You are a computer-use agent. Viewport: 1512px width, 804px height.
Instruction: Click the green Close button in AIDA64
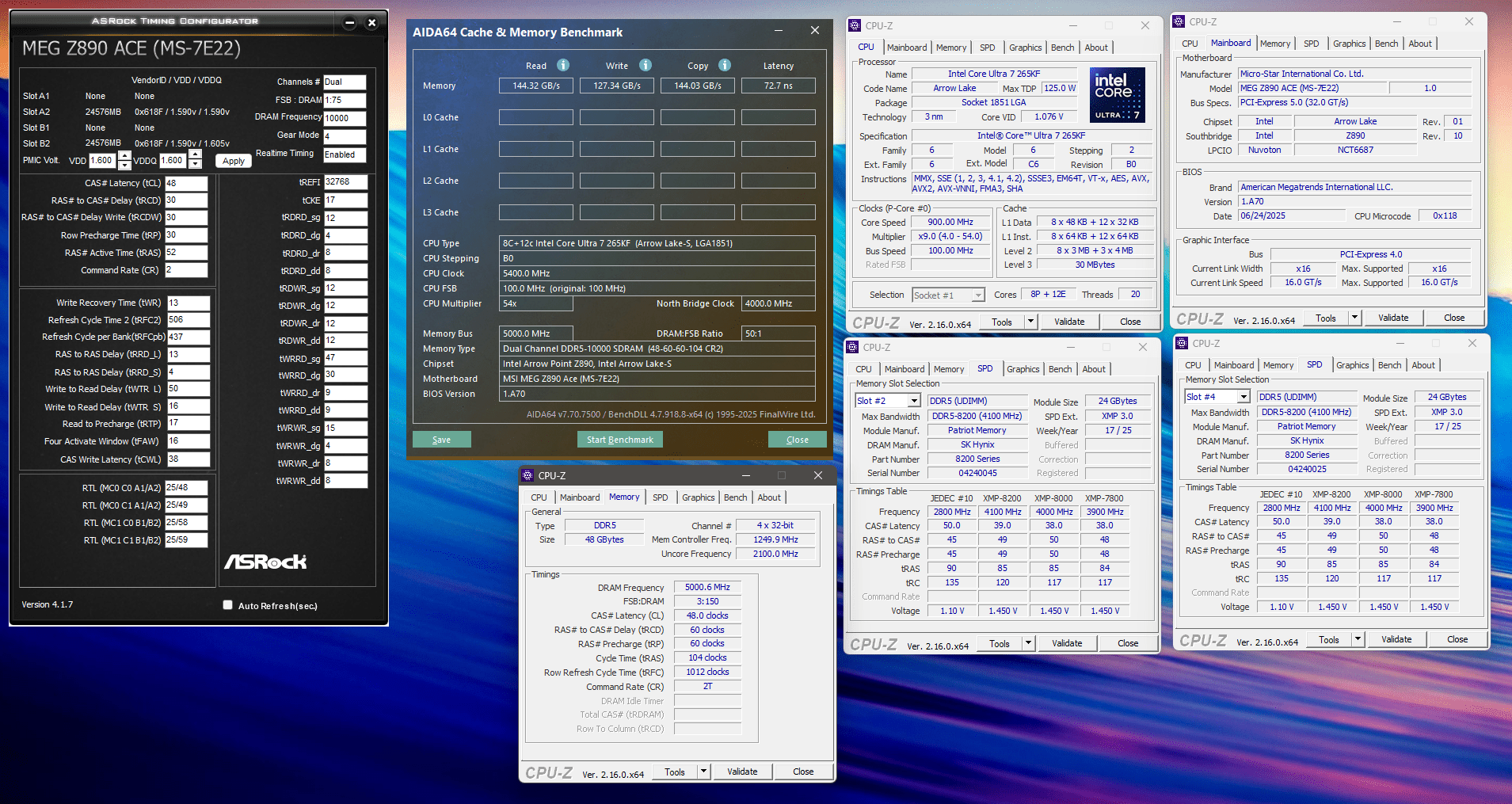798,440
